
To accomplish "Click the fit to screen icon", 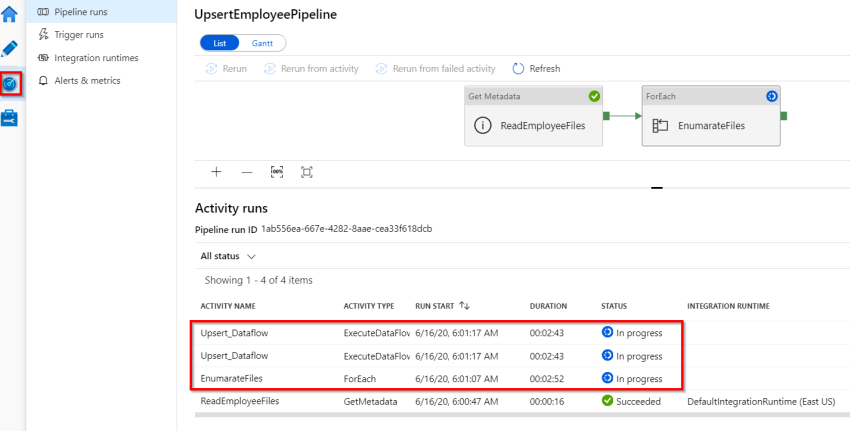I will [307, 172].
